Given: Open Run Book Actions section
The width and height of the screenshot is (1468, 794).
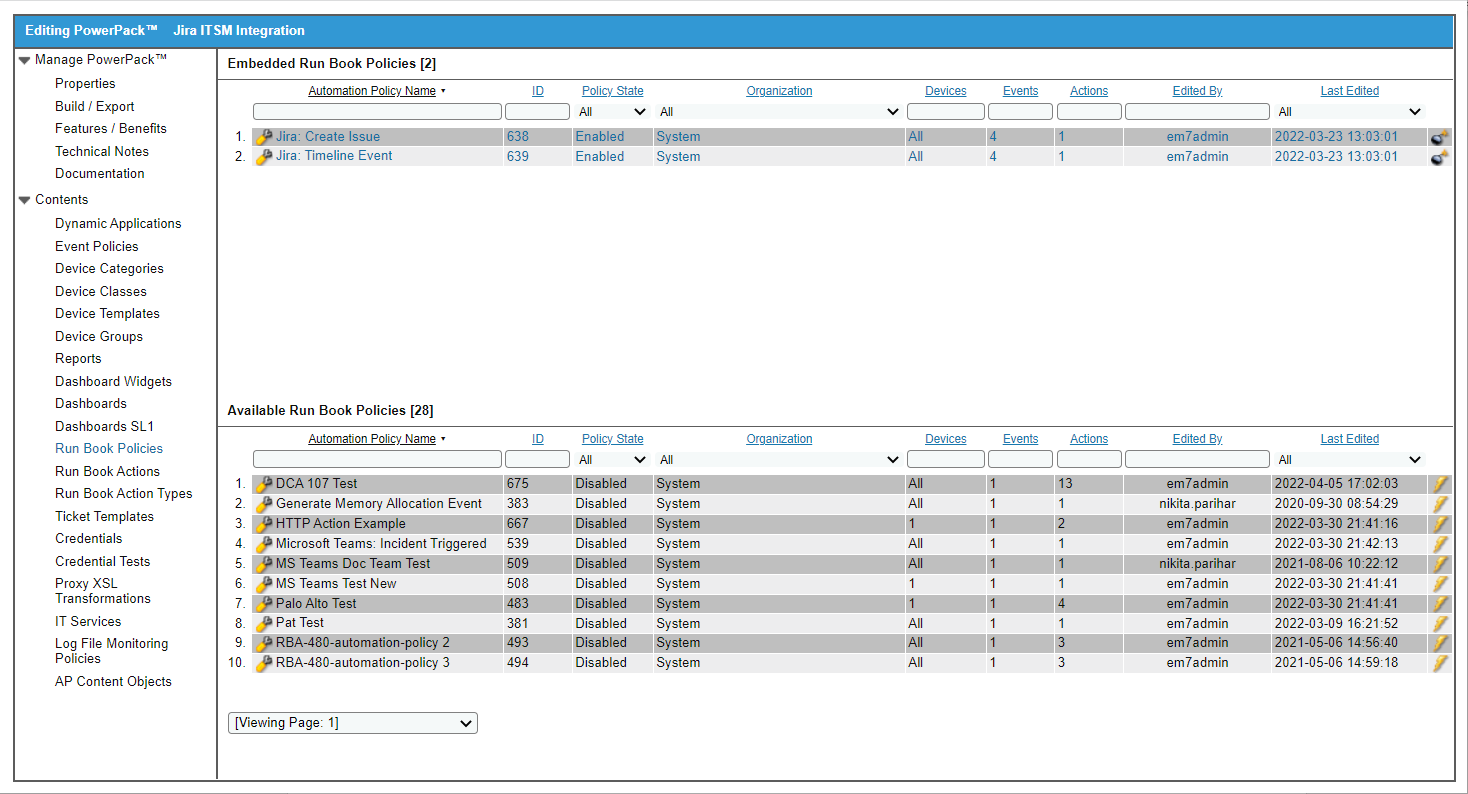Looking at the screenshot, I should [107, 471].
